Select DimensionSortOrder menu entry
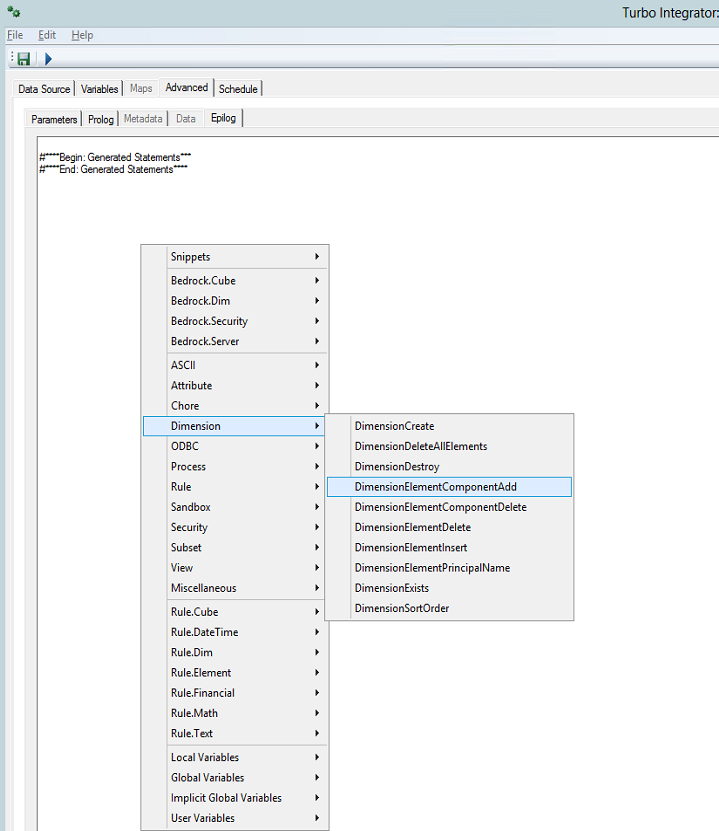This screenshot has height=831, width=719. [x=400, y=609]
